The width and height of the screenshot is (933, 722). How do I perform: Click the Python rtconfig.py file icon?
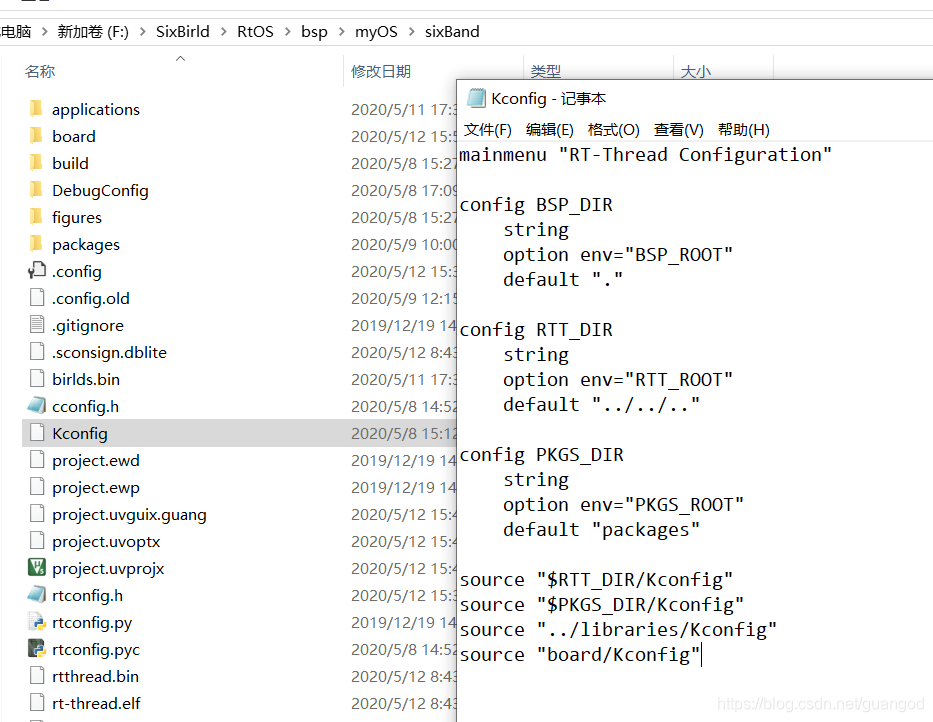(x=37, y=622)
